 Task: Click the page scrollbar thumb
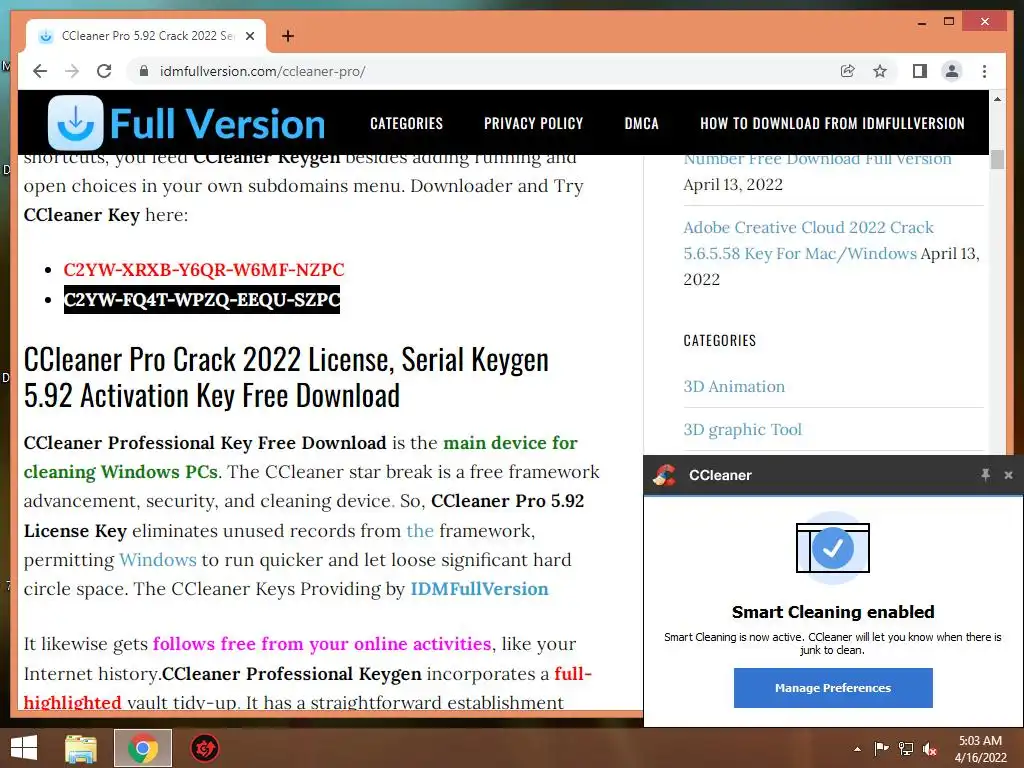click(x=997, y=159)
